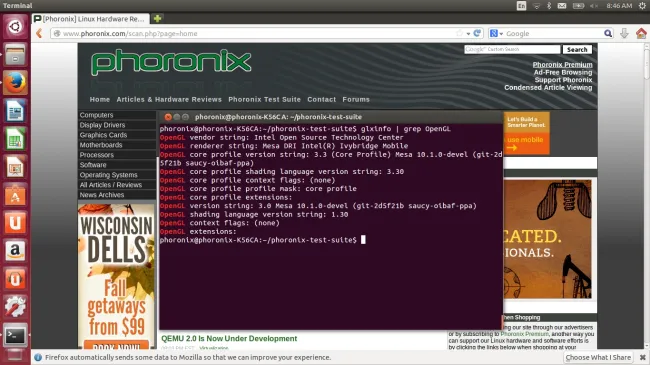The height and width of the screenshot is (365, 650).
Task: Open Amazon launcher icon
Action: pyautogui.click(x=15, y=251)
